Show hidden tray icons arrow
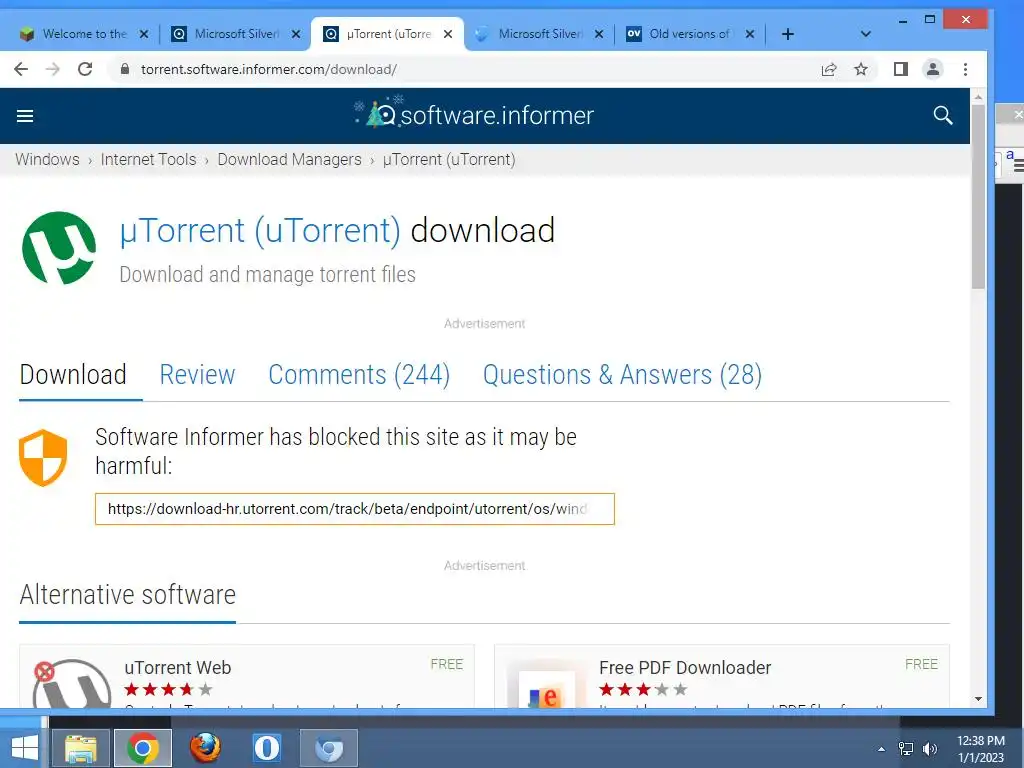This screenshot has width=1024, height=768. [x=881, y=749]
